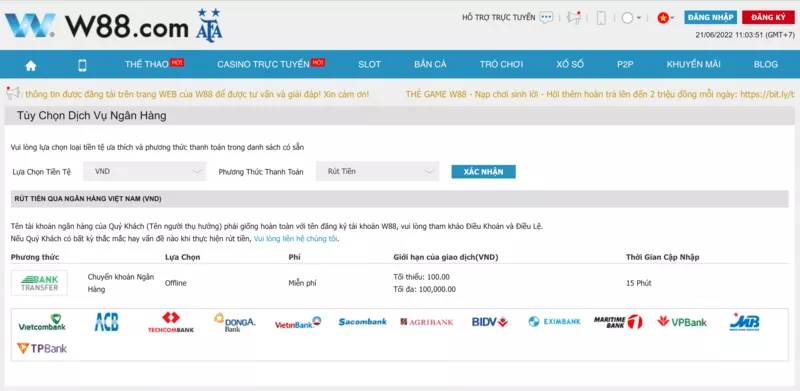Open the P2P menu
The height and width of the screenshot is (391, 800).
625,64
